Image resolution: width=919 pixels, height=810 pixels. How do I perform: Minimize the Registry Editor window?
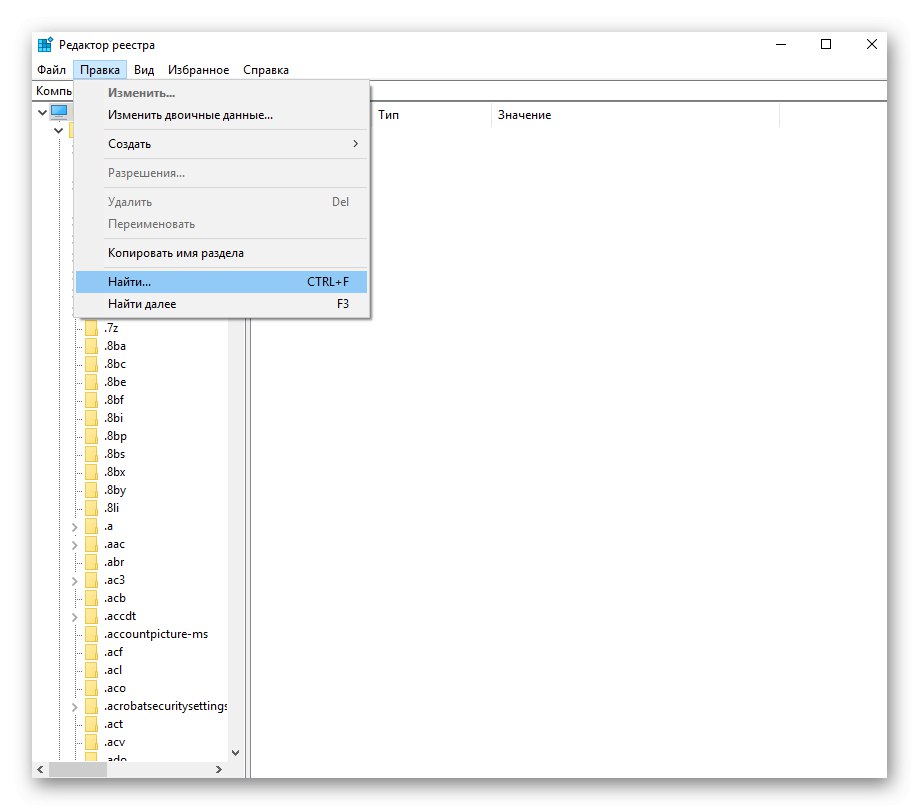pyautogui.click(x=781, y=45)
